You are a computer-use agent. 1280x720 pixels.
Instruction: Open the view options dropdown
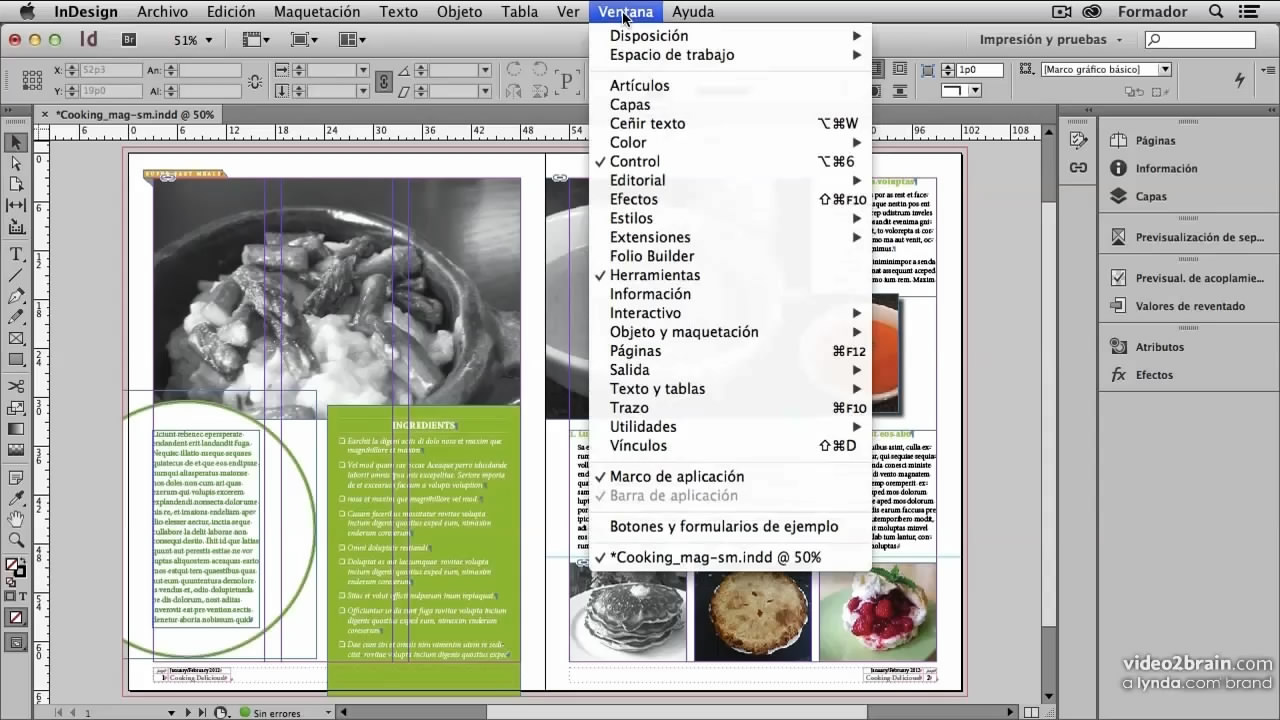(x=257, y=40)
